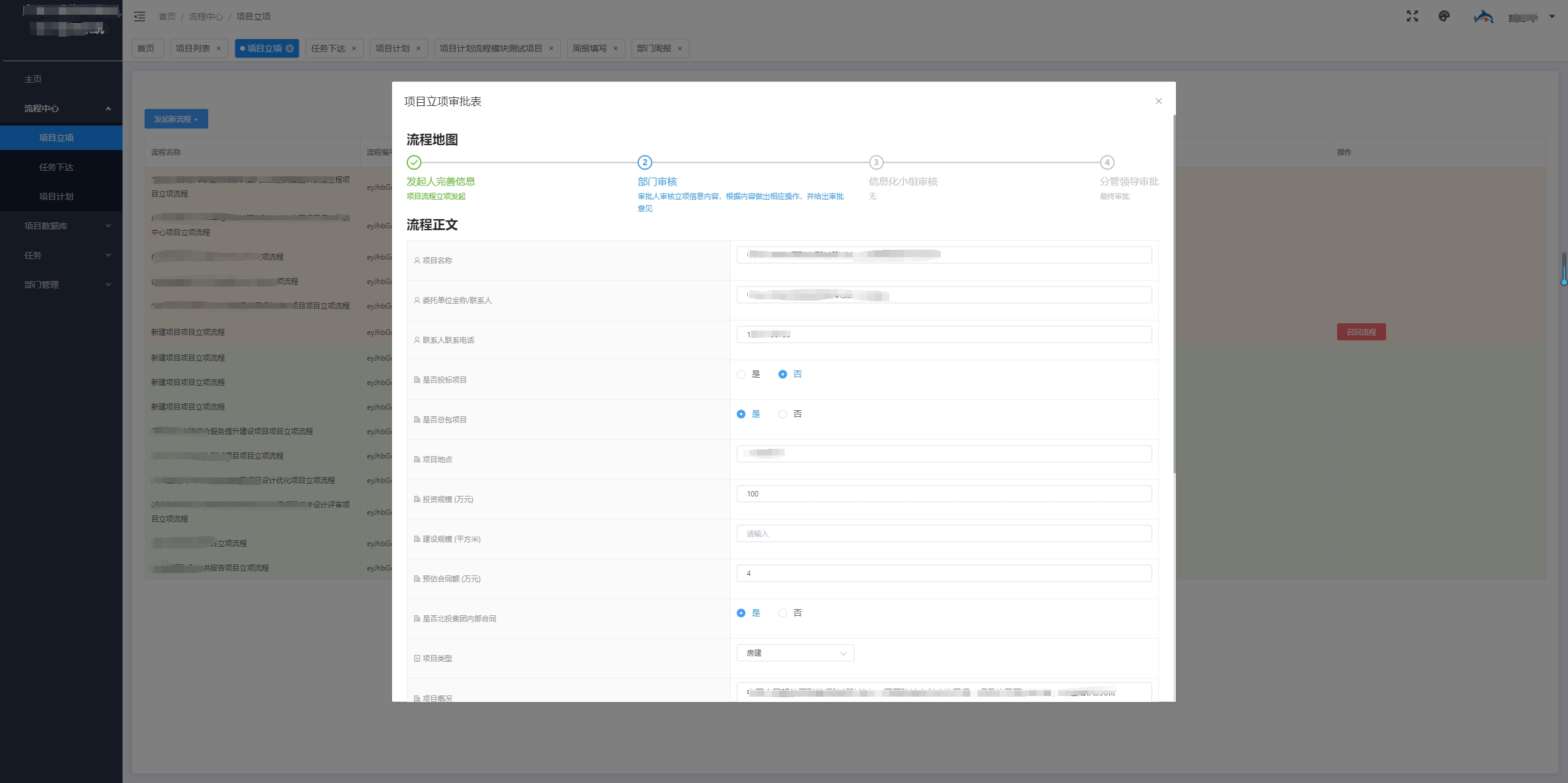This screenshot has height=783, width=1568.
Task: Close the 项目计划 tab
Action: coord(418,48)
